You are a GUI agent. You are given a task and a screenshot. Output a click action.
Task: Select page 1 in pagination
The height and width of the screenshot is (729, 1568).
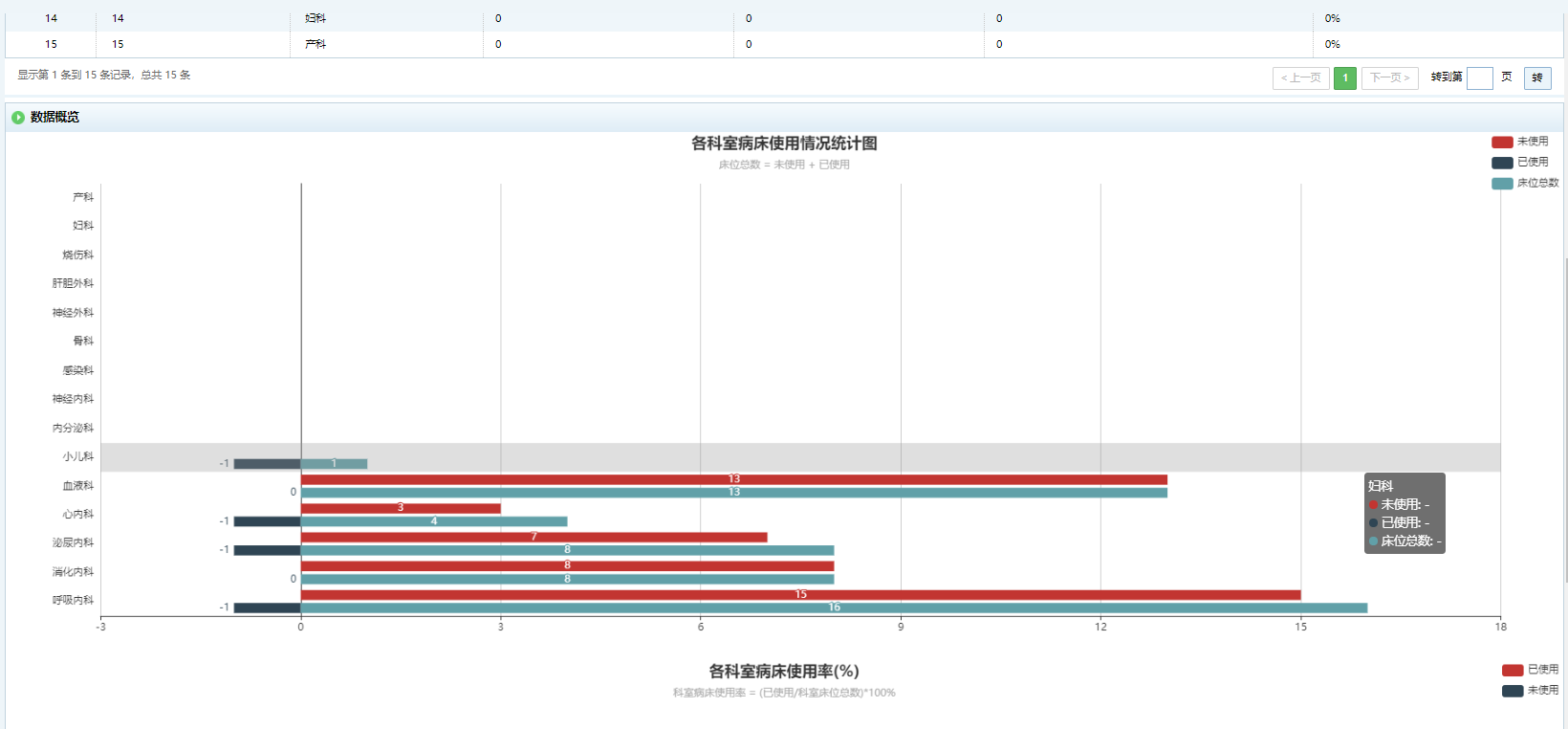coord(1345,77)
